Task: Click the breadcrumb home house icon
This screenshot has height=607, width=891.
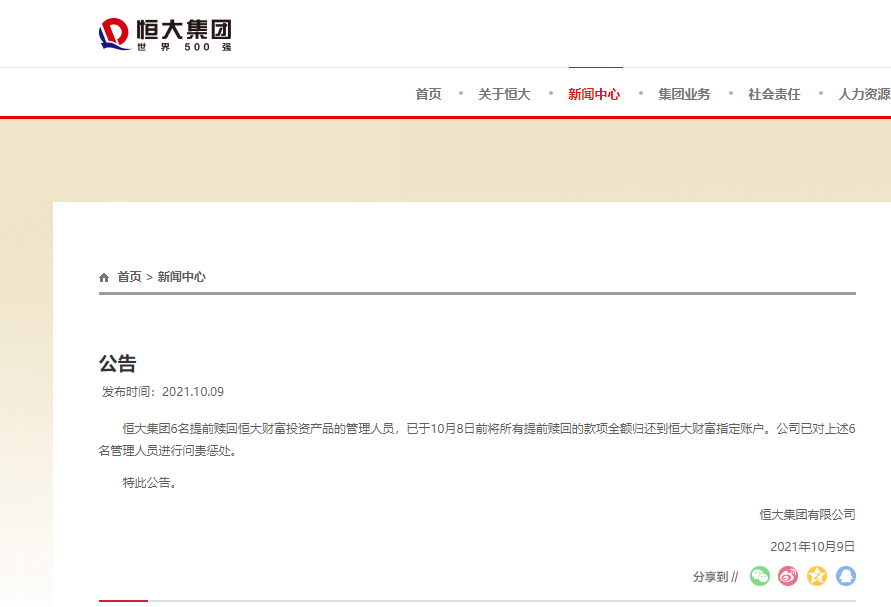Action: [104, 277]
